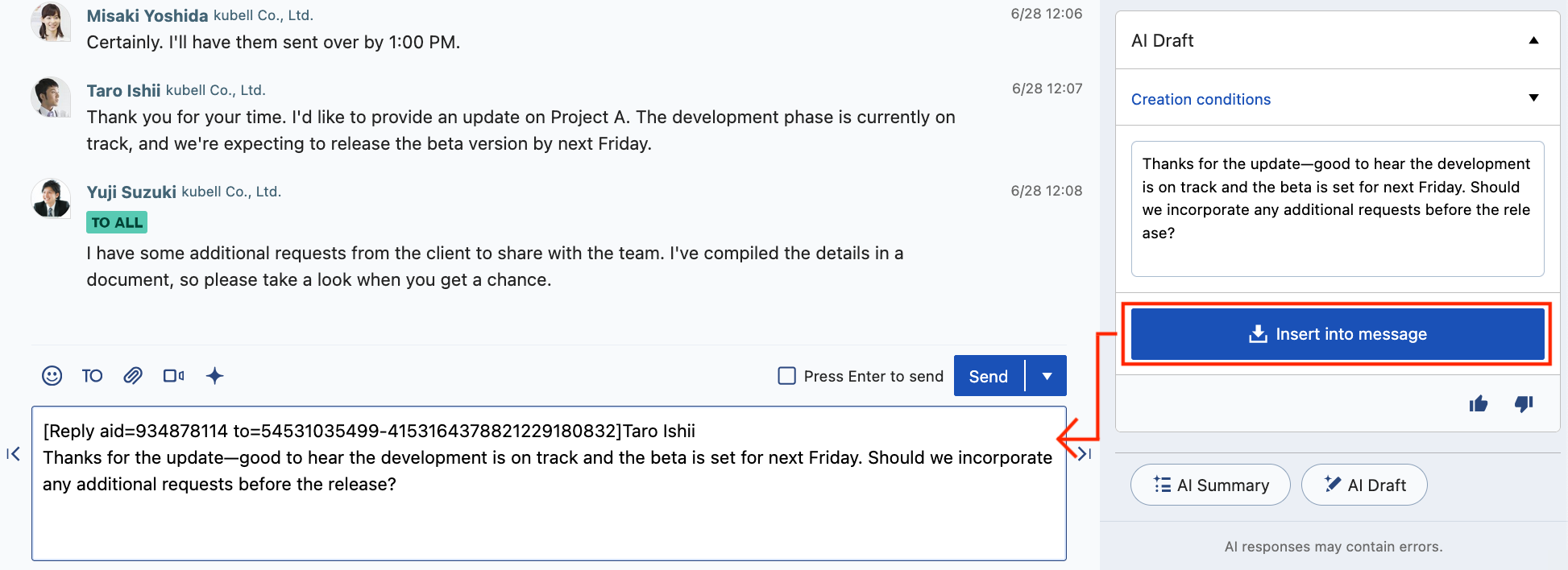Switch to AI Summary

coord(1210,485)
